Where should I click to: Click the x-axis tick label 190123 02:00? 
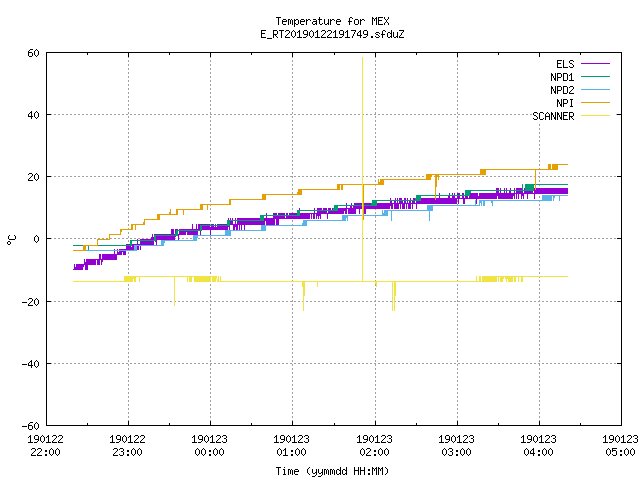[374, 446]
